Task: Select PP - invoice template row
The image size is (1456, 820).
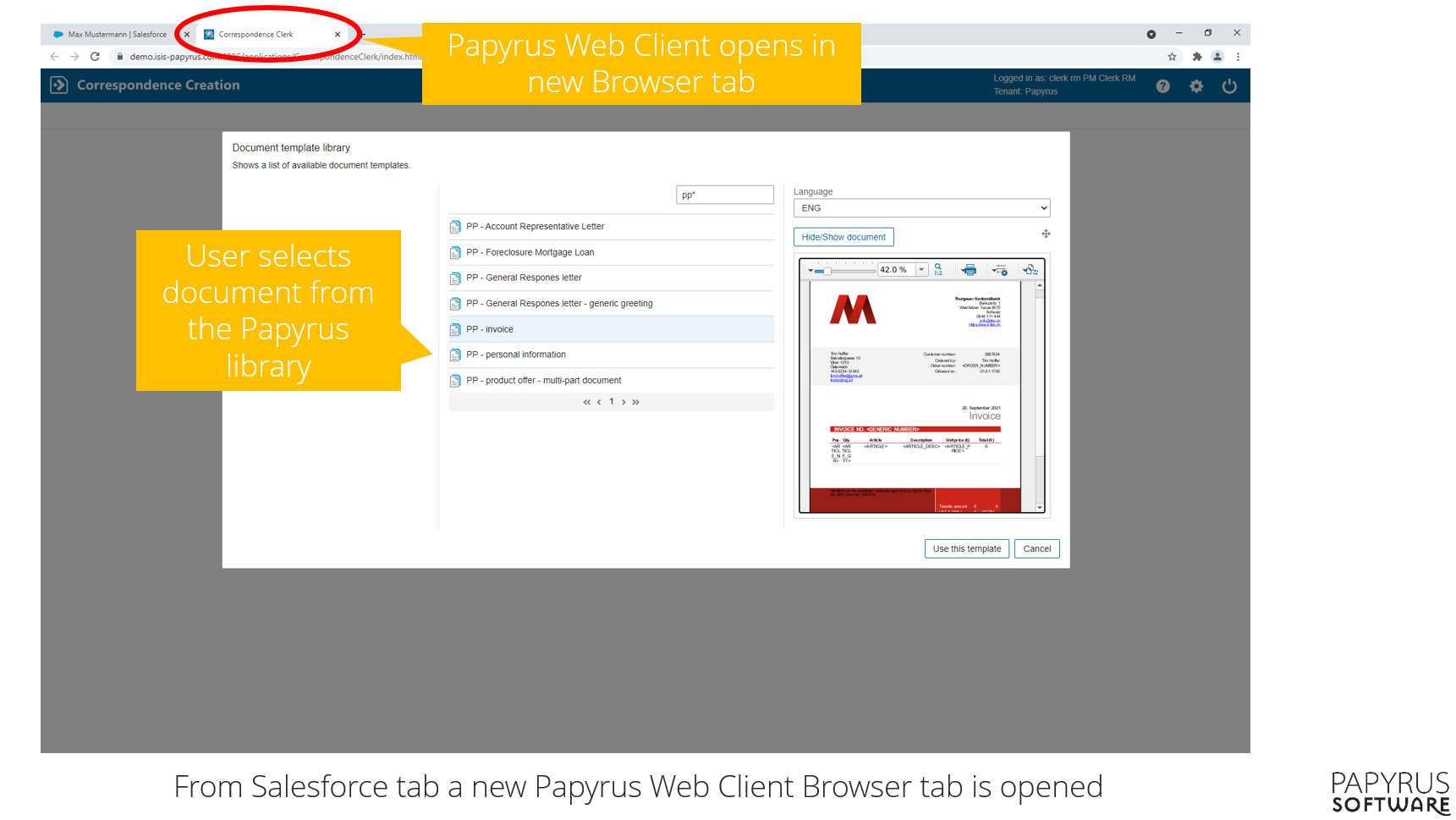Action: point(611,329)
